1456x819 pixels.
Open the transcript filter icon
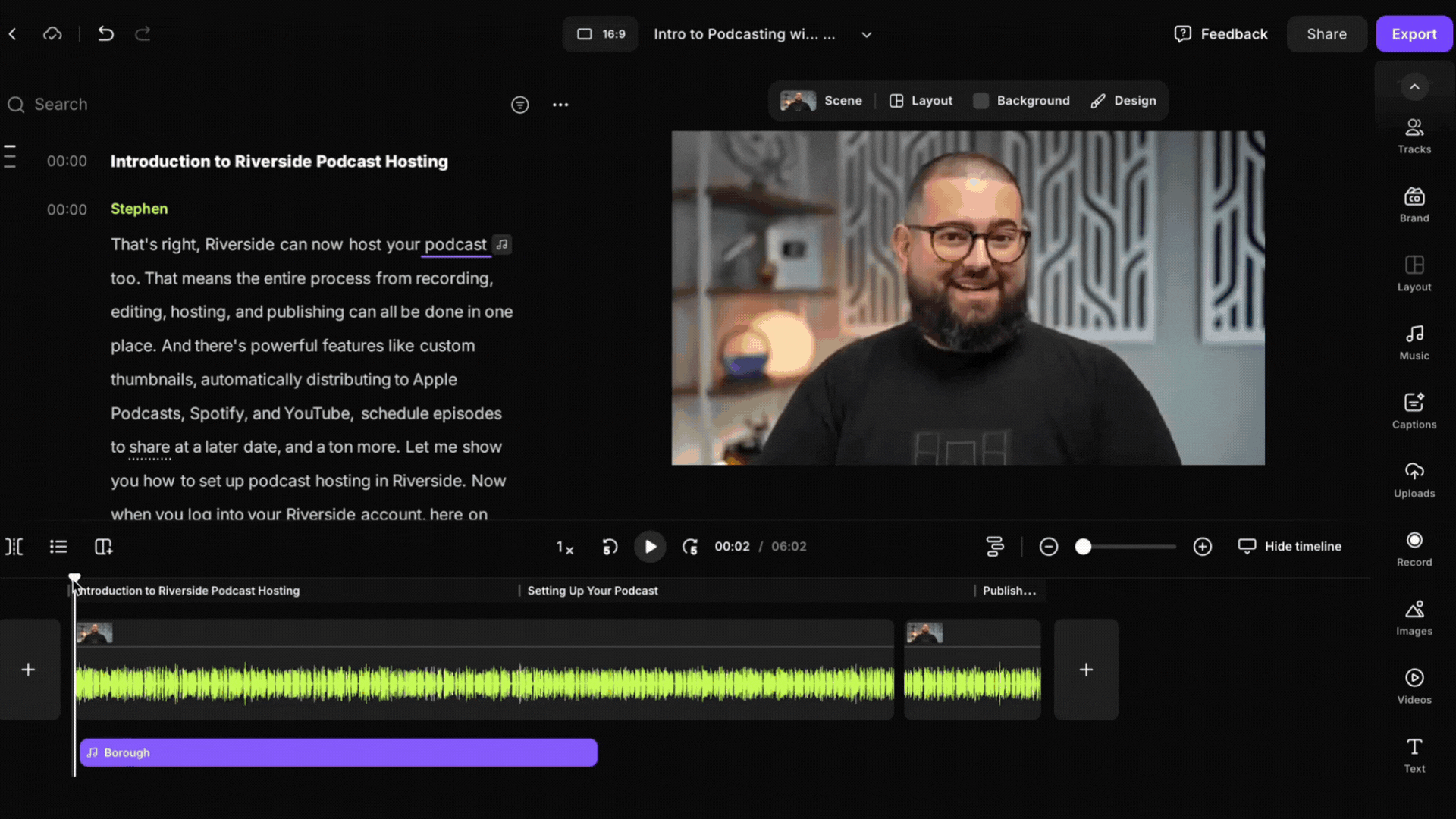(x=519, y=105)
